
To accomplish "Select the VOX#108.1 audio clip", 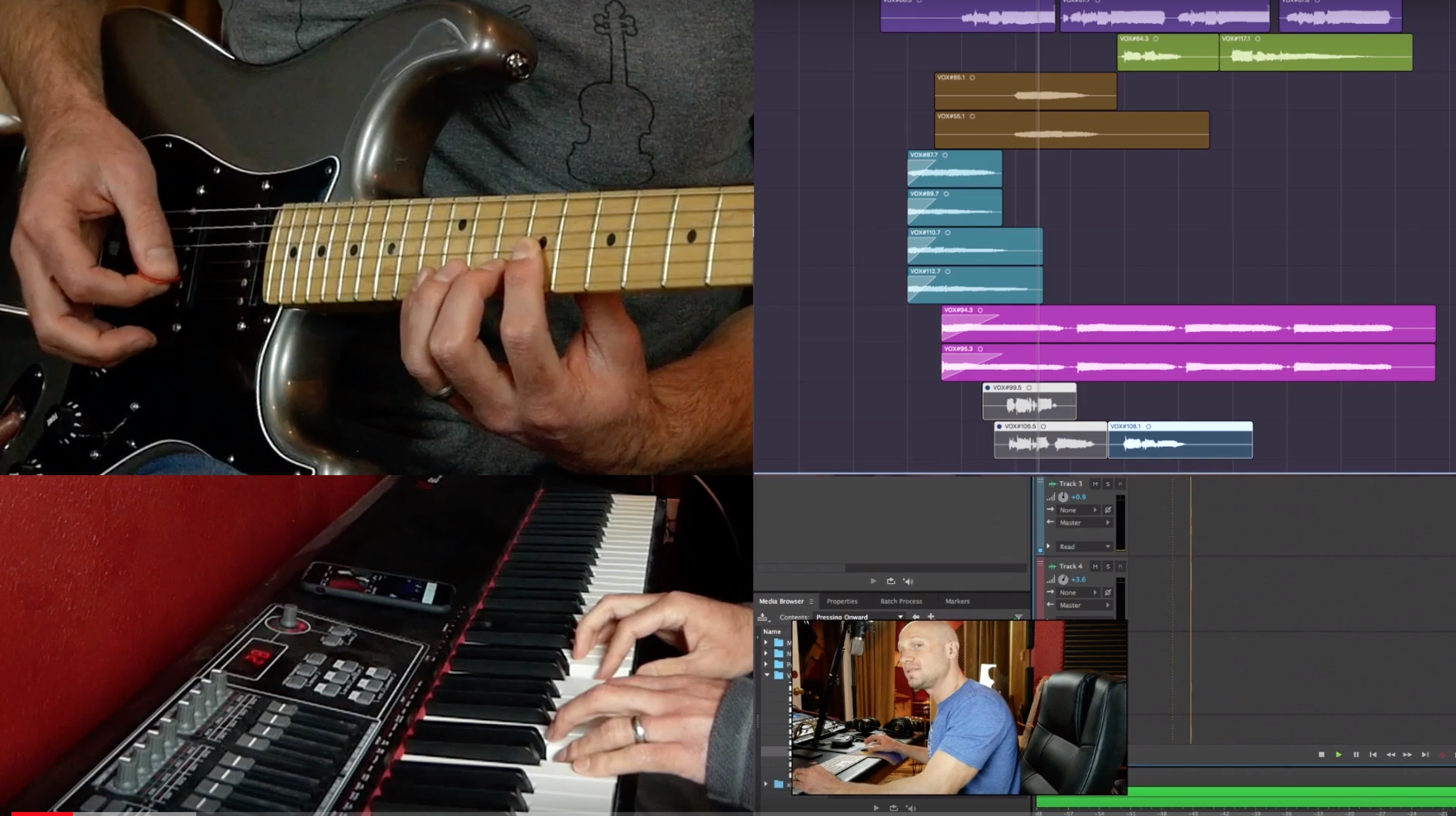I will (x=1180, y=440).
